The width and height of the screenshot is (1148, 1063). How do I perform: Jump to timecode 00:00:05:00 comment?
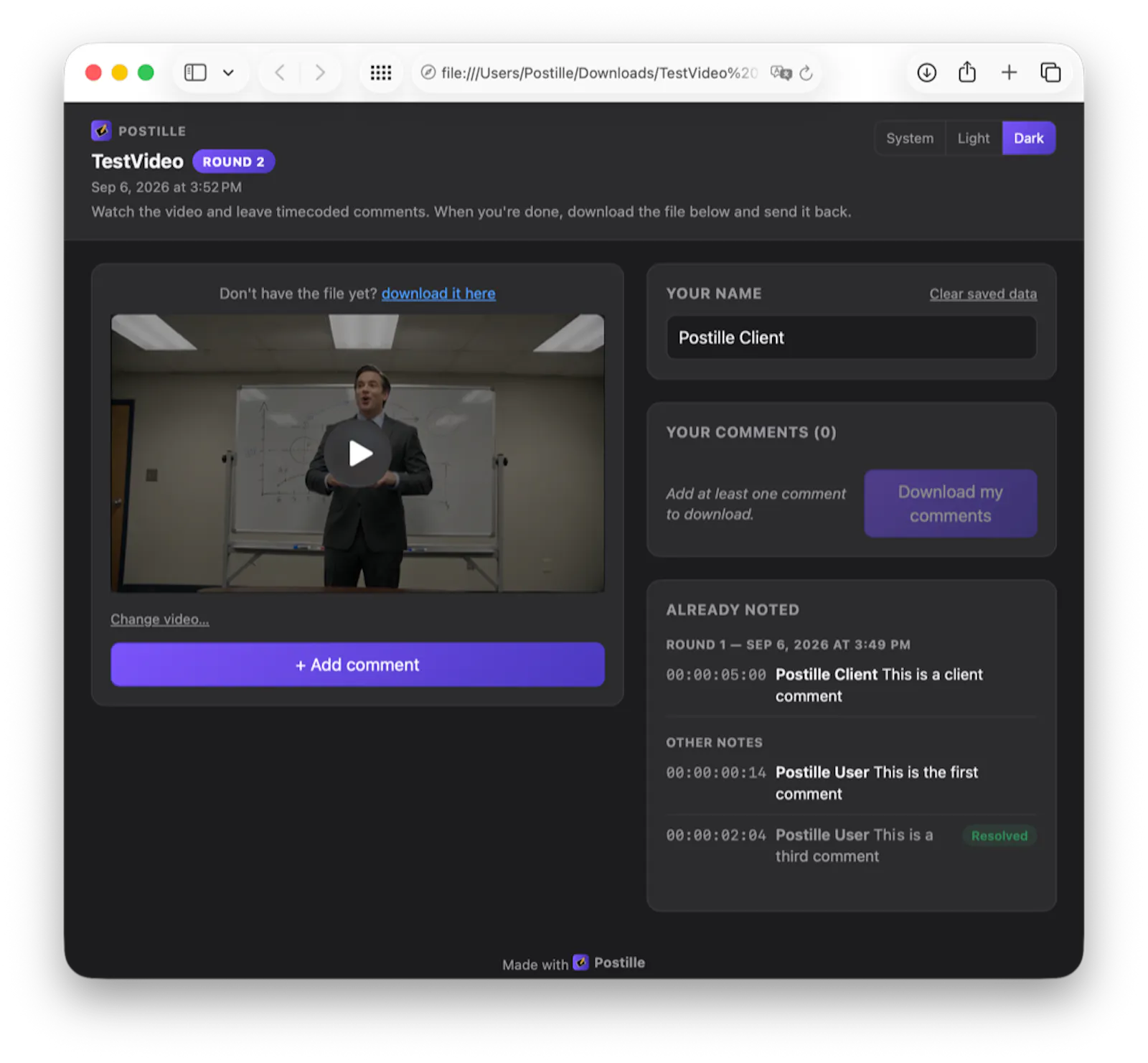pos(716,675)
